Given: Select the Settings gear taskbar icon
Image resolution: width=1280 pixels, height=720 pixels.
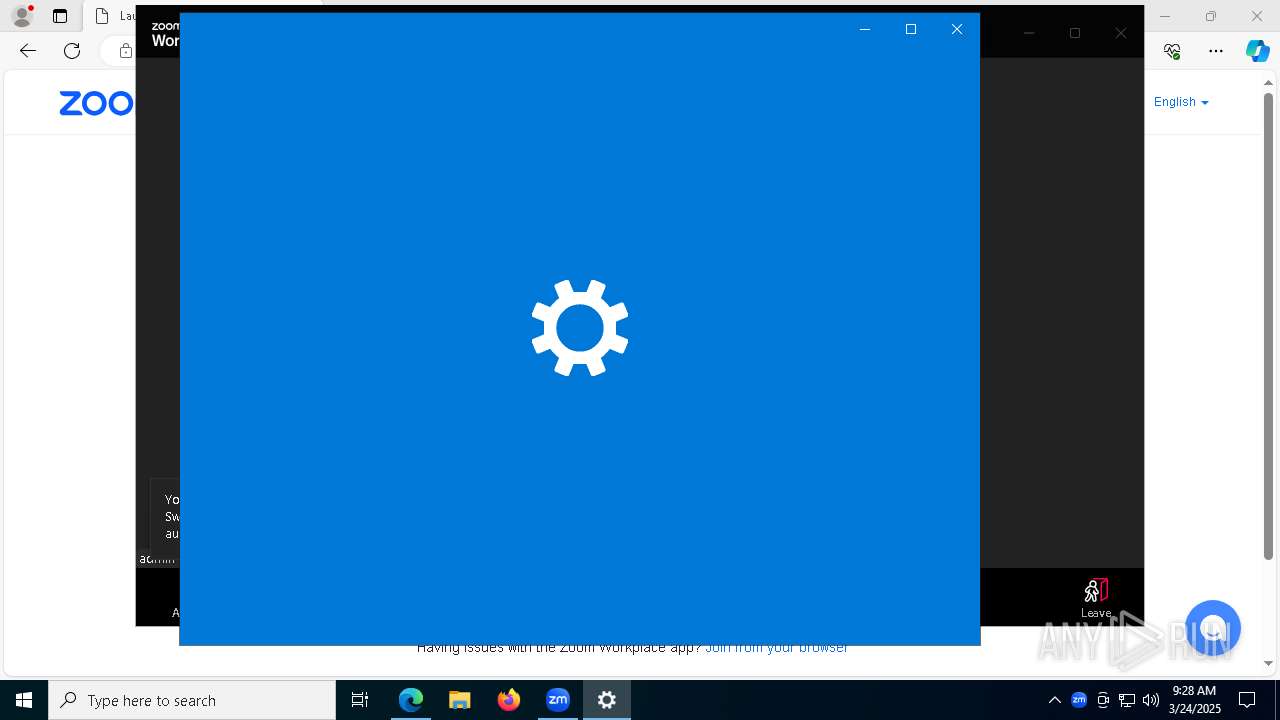Looking at the screenshot, I should pyautogui.click(x=606, y=700).
